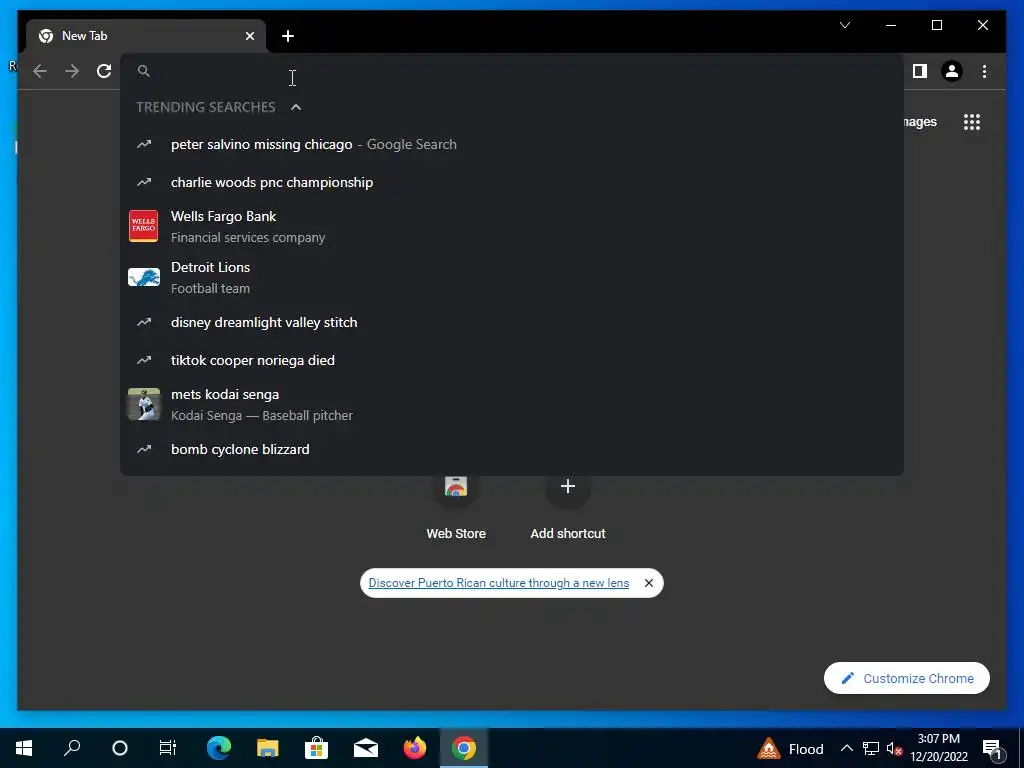This screenshot has width=1024, height=768.
Task: Open Discover Puerto Rican culture link
Action: coord(499,583)
